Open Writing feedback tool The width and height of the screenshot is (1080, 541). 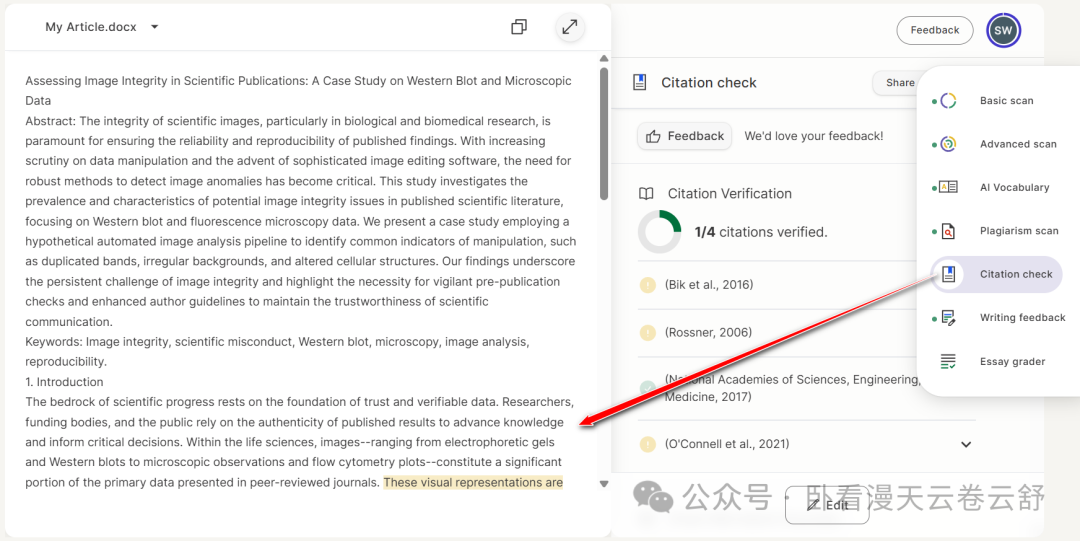(x=1022, y=318)
